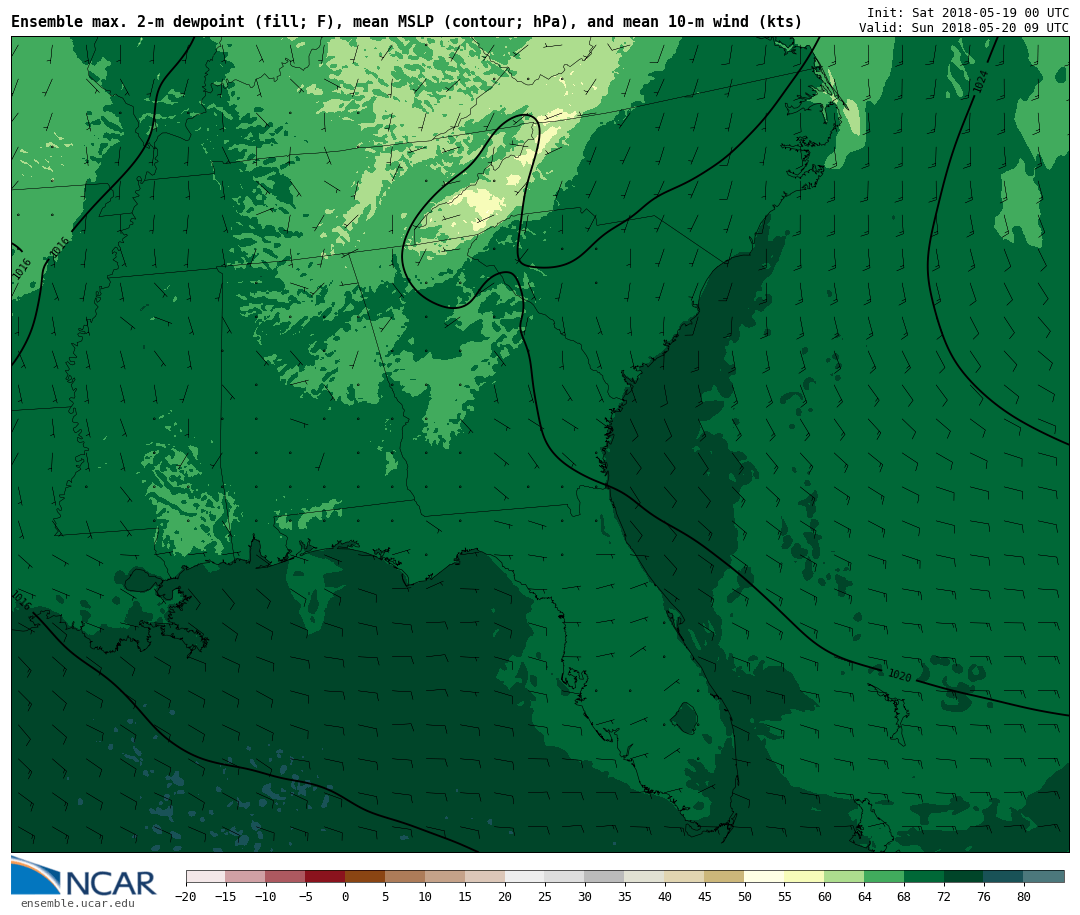Pick the khaki 45 to 50 swatch

point(725,877)
